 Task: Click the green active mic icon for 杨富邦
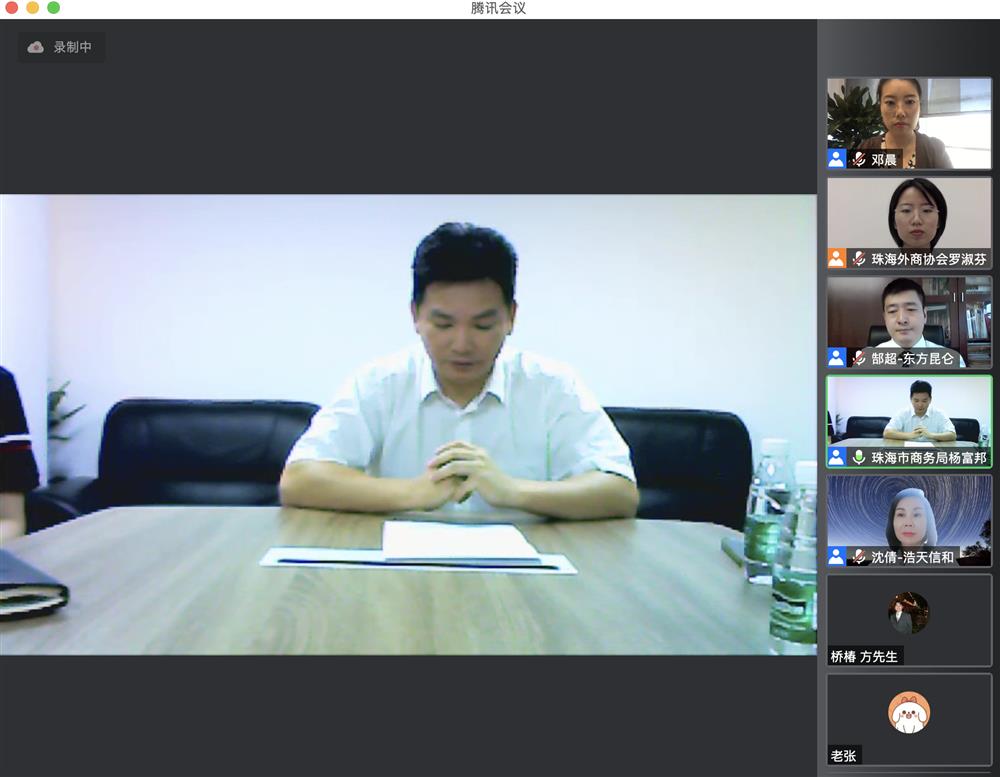coord(858,457)
